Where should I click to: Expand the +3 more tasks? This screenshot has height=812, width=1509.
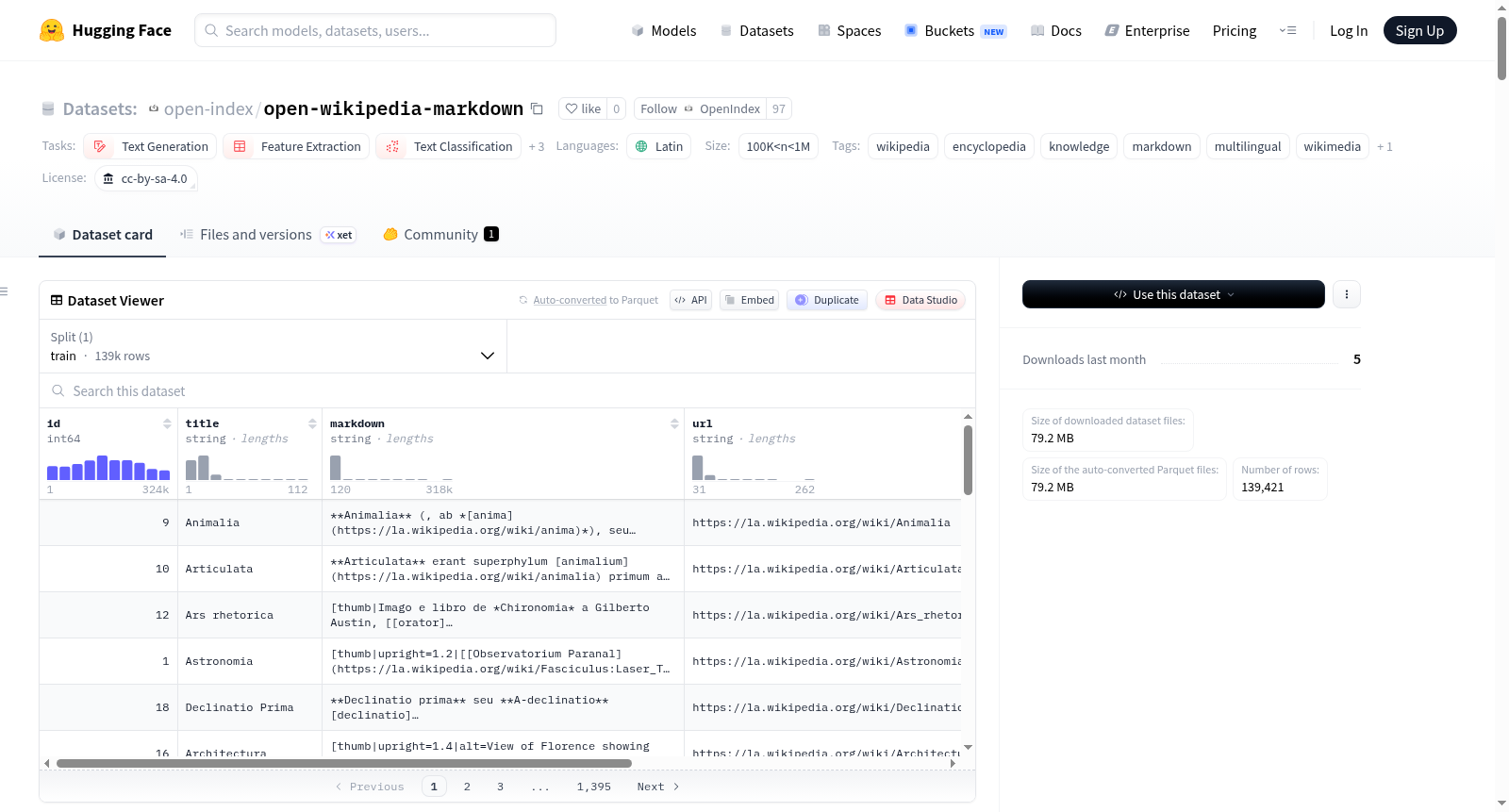537,146
